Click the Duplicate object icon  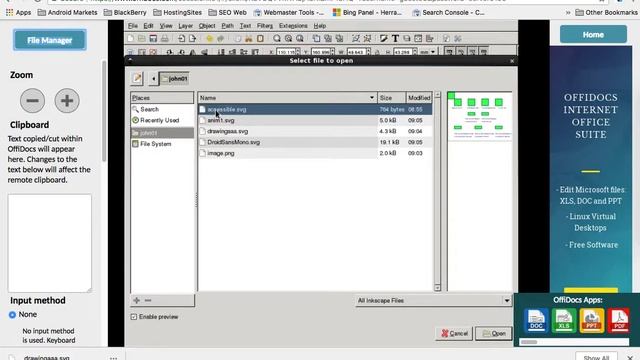[316, 38]
